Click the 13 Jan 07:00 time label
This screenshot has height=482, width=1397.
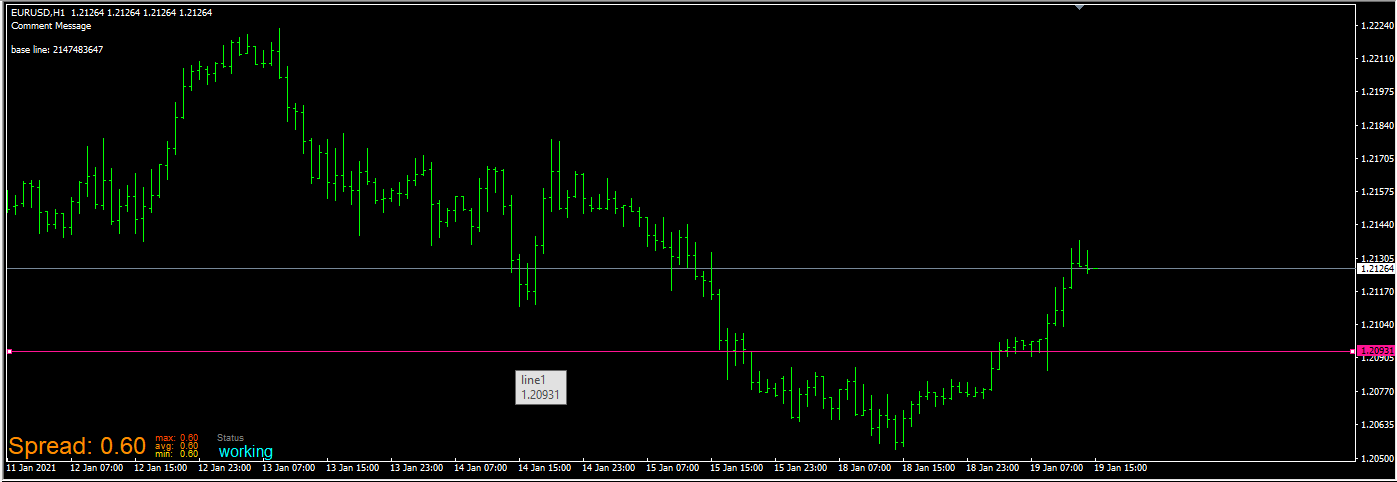click(x=289, y=468)
